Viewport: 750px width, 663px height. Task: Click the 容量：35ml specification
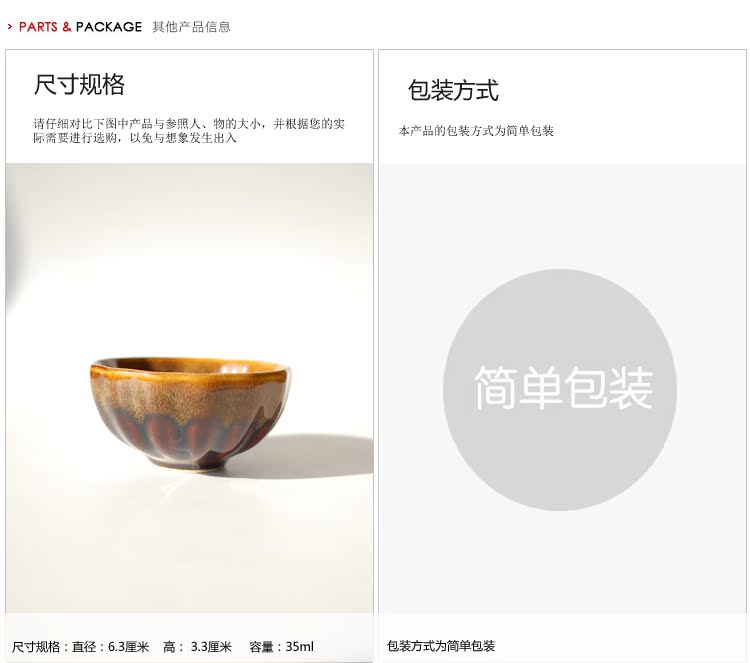coord(281,647)
